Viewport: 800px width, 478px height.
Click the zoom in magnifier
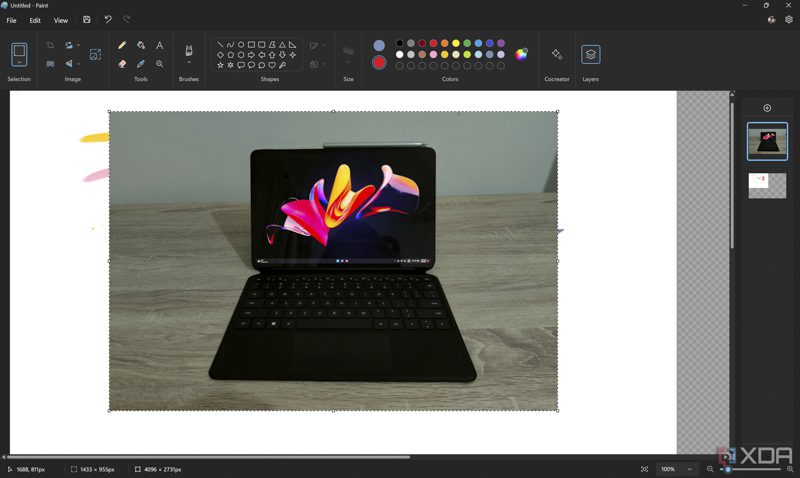pos(790,469)
